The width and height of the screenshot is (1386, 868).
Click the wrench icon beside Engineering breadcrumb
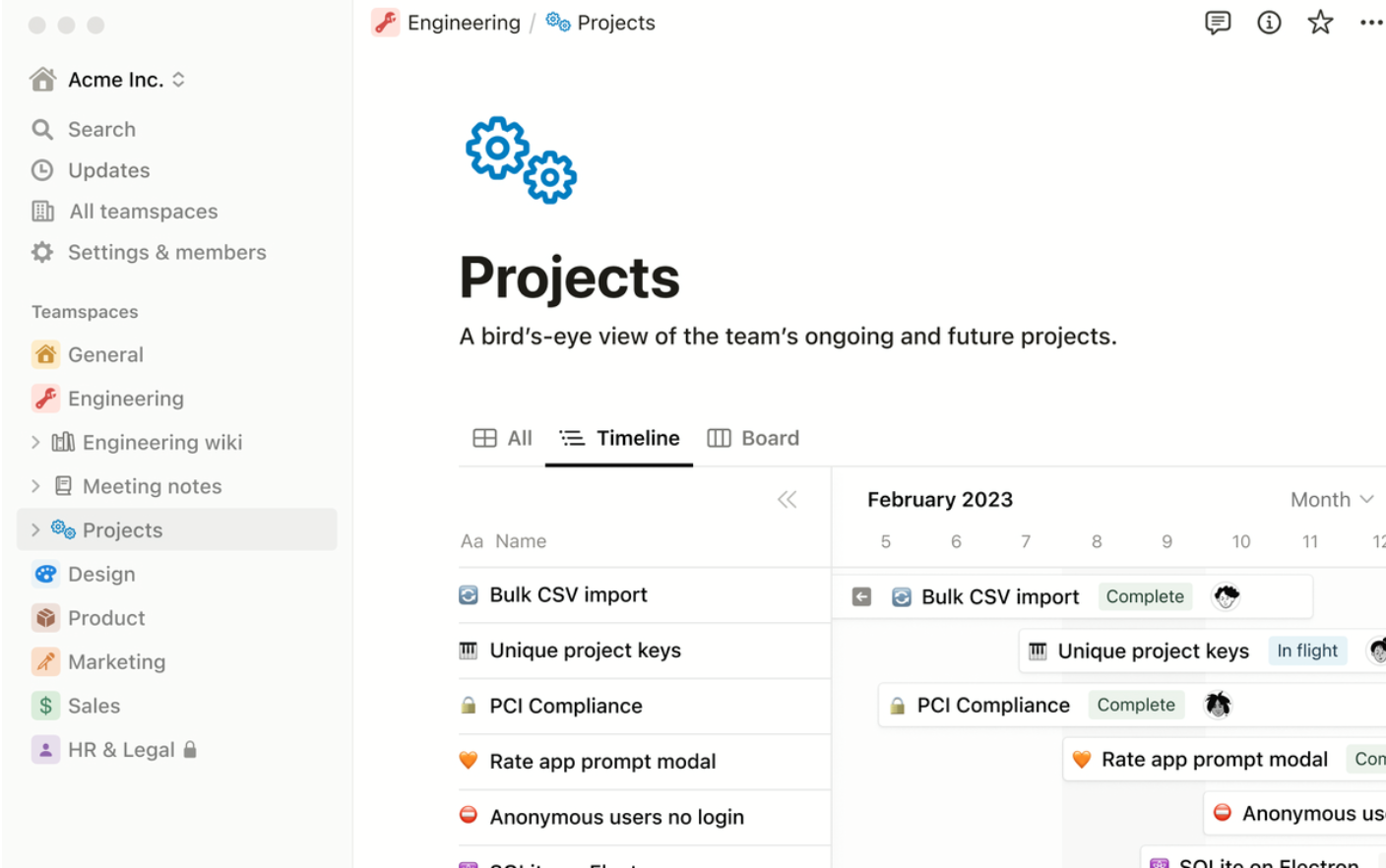click(385, 23)
